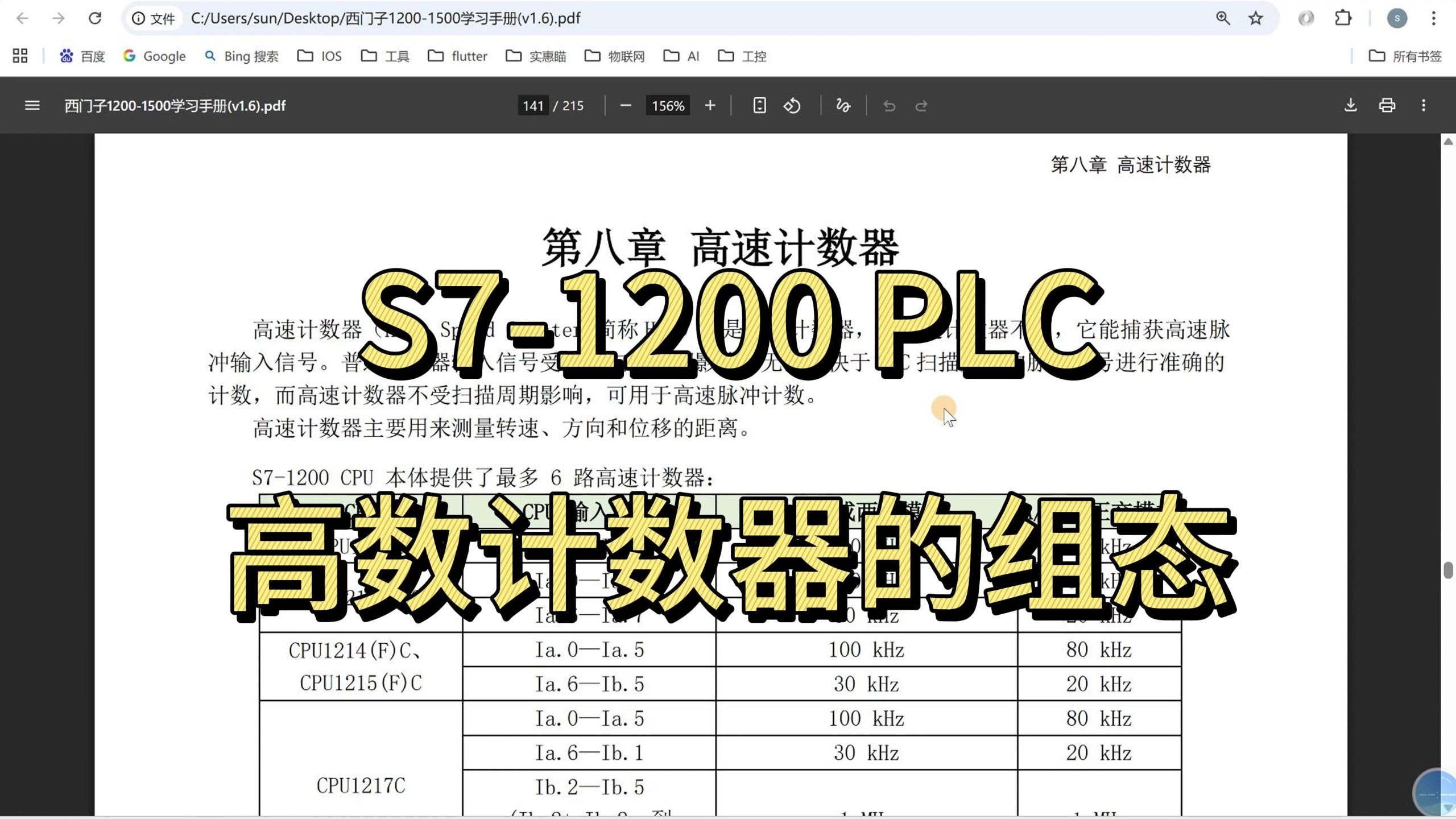
Task: Click the redo arrow in PDF toolbar
Action: click(x=921, y=106)
